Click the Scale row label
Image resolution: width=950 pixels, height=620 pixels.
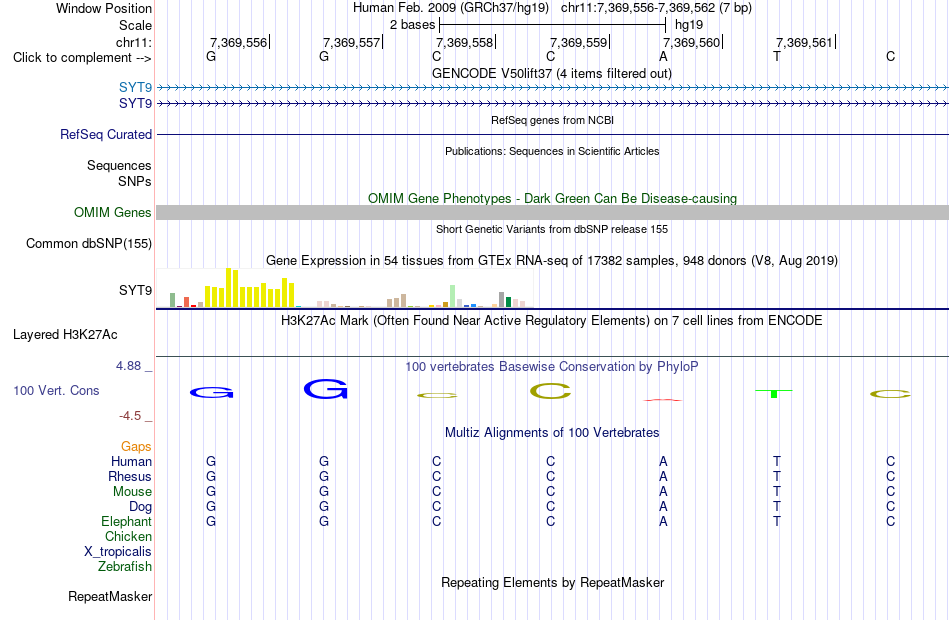coord(135,25)
